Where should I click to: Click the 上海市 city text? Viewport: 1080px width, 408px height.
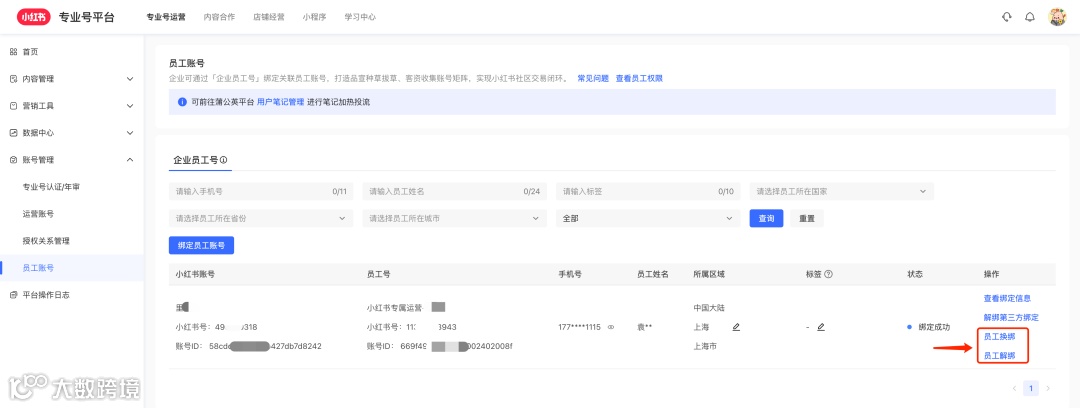[705, 346]
